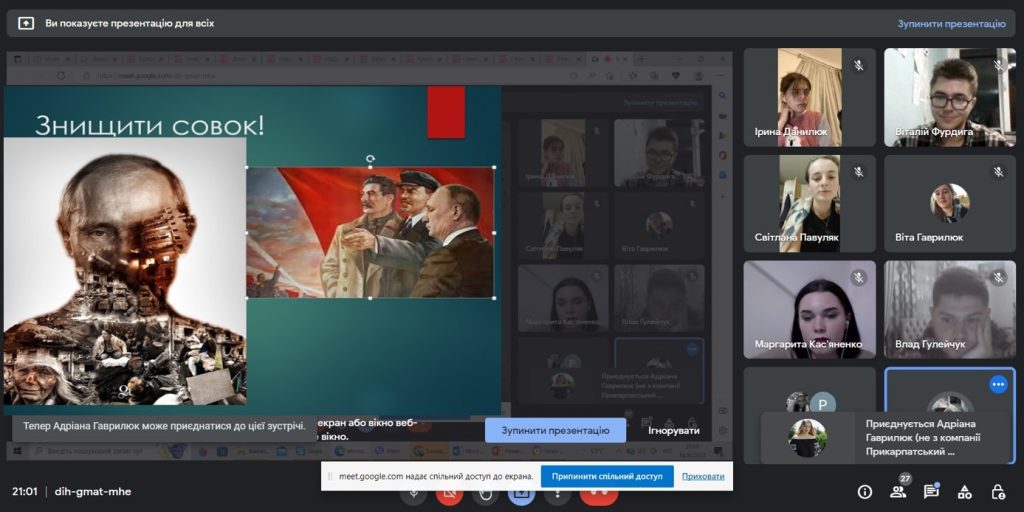Toggle the camera in bottom call controls
1024x512 pixels.
(x=450, y=495)
